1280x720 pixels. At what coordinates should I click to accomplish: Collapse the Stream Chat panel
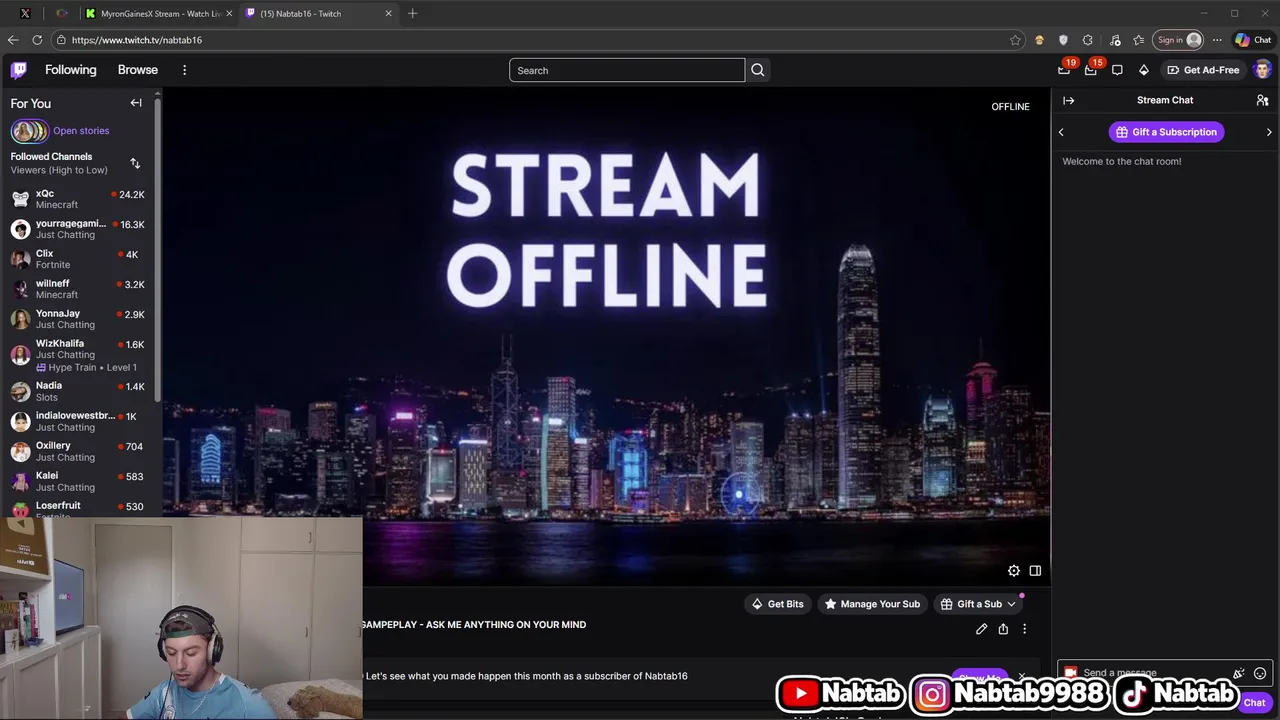tap(1068, 100)
